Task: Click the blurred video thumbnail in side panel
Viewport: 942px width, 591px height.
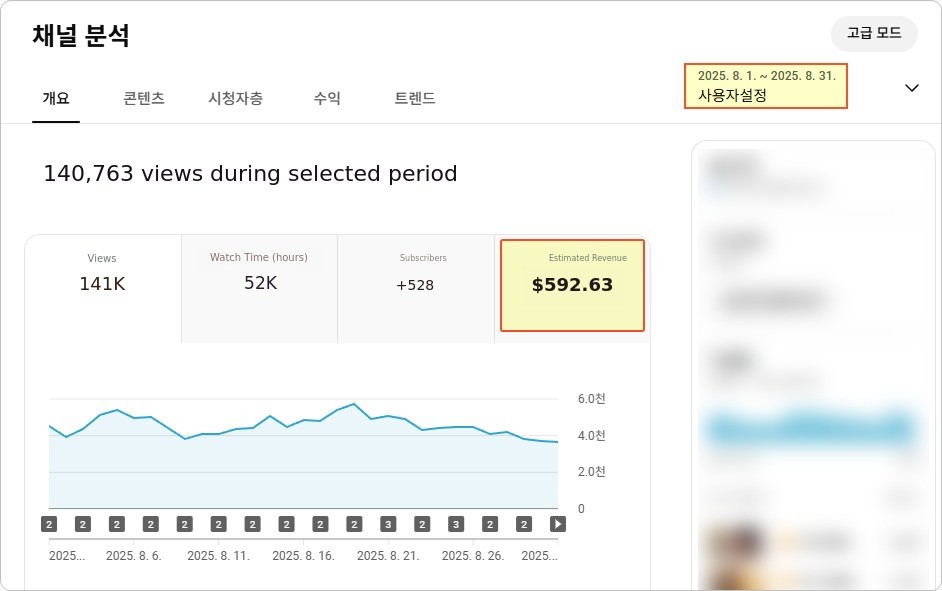Action: (736, 556)
